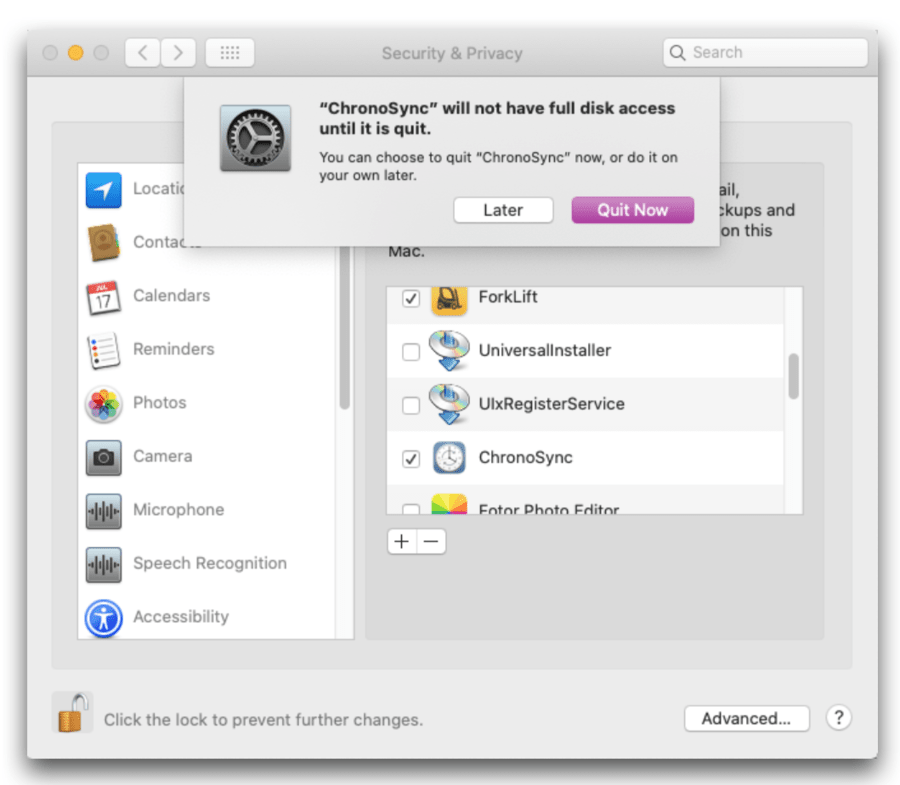Add an app using the plus button
Viewport: 900px width, 785px height.
coord(401,540)
